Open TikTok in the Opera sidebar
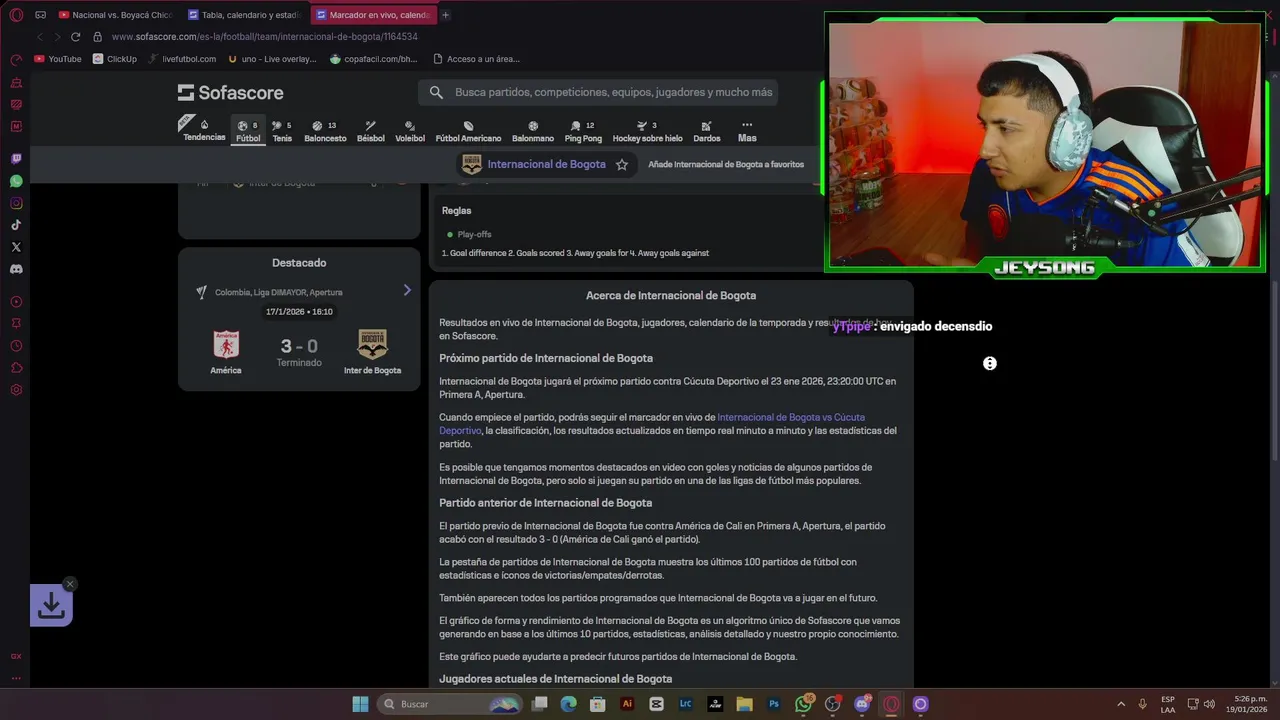This screenshot has width=1280, height=720. (16, 225)
